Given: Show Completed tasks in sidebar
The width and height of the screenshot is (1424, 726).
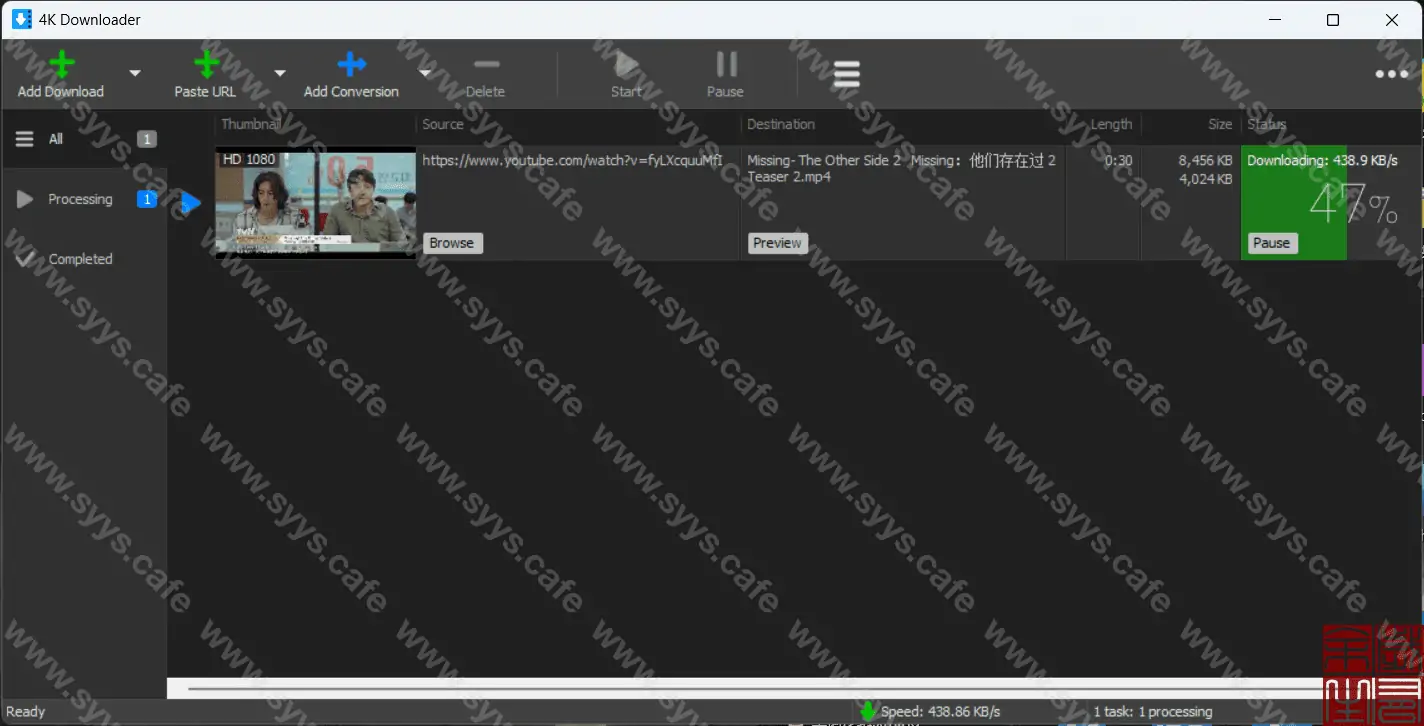Looking at the screenshot, I should [x=80, y=260].
